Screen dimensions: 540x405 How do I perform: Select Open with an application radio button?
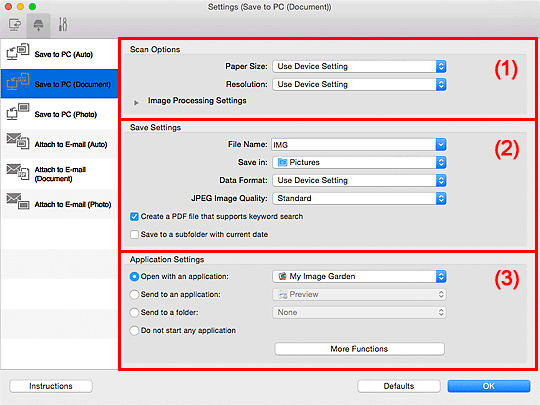(134, 277)
